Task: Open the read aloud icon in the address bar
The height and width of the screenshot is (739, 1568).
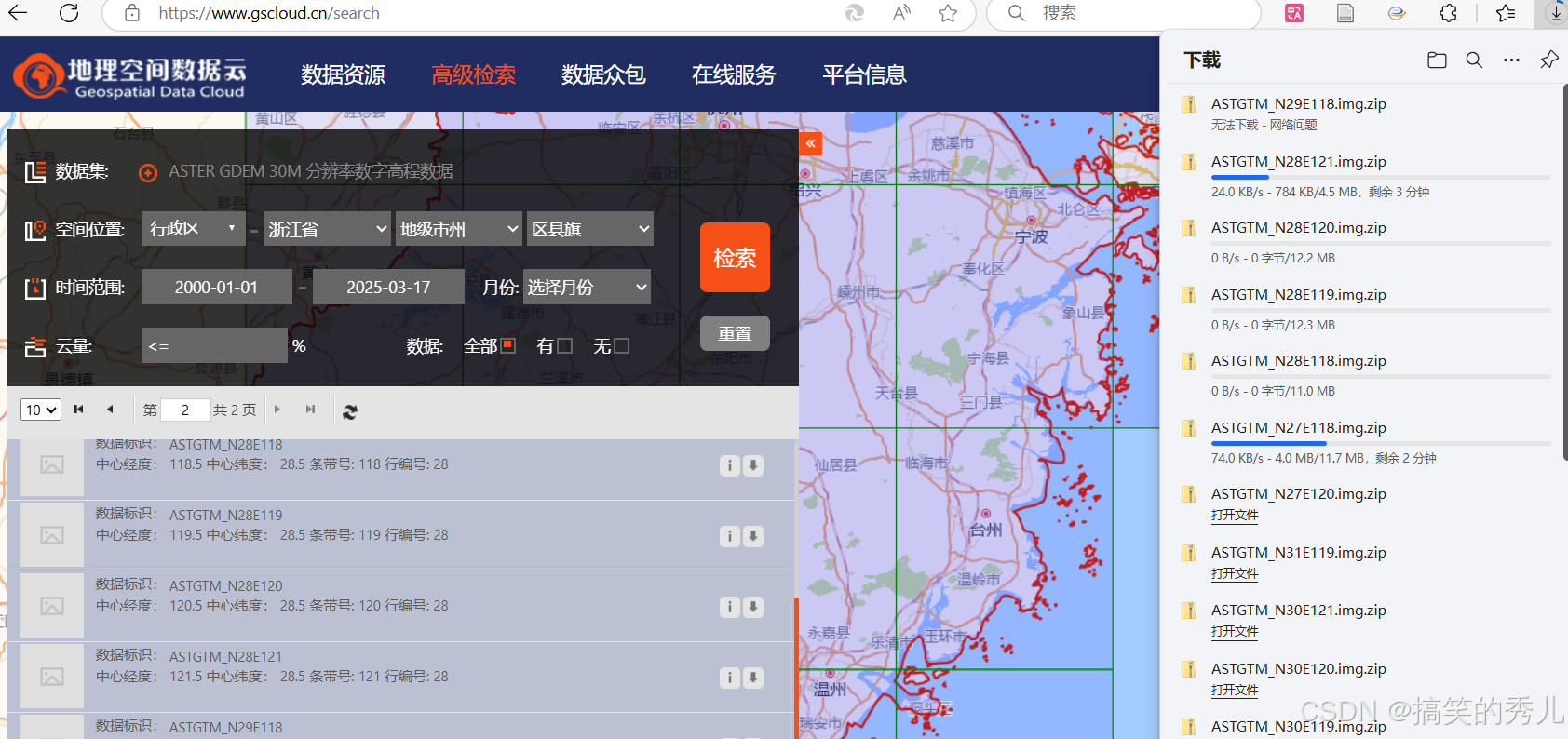Action: click(x=901, y=13)
